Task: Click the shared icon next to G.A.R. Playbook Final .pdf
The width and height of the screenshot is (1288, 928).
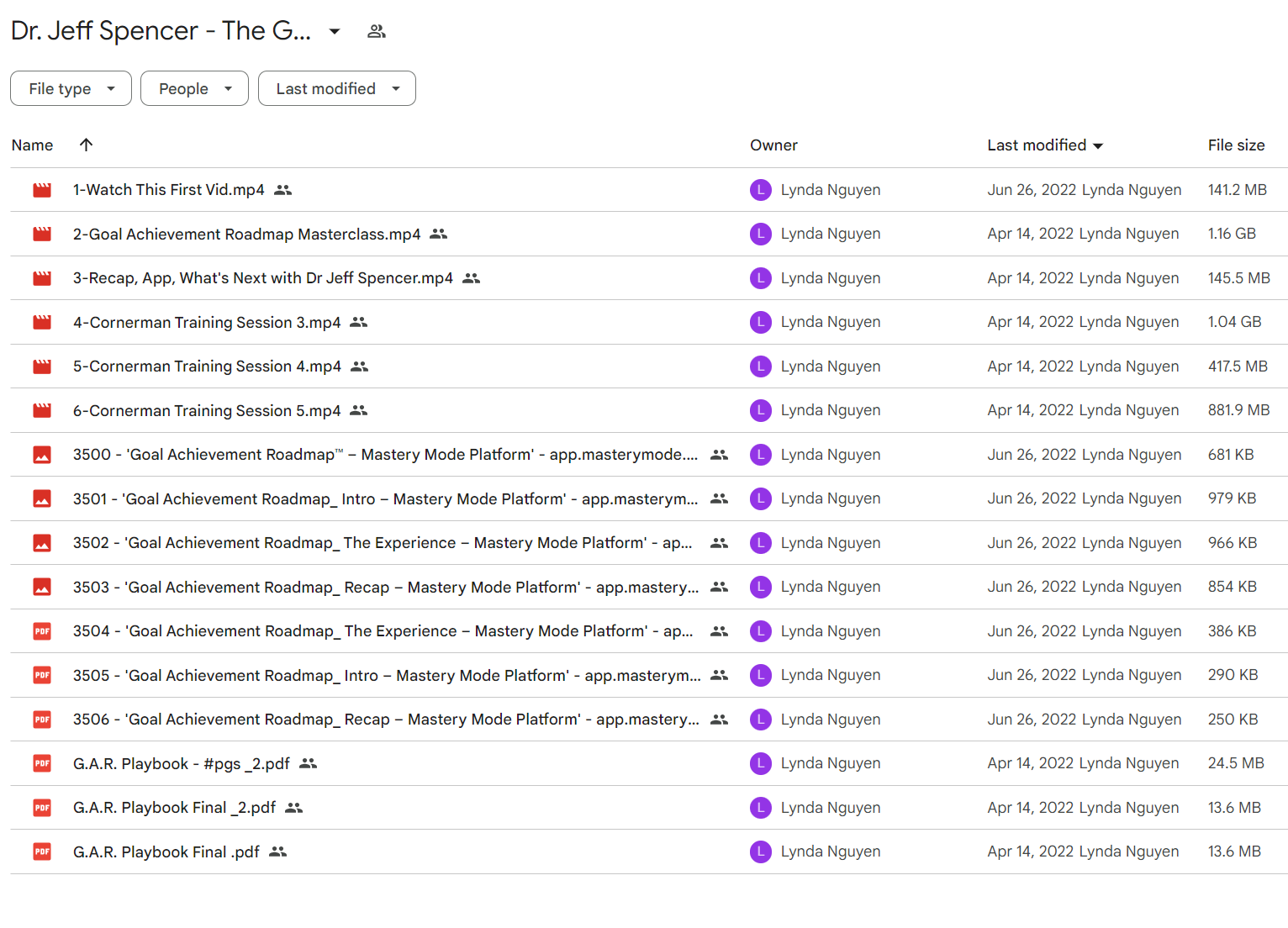Action: [x=278, y=852]
